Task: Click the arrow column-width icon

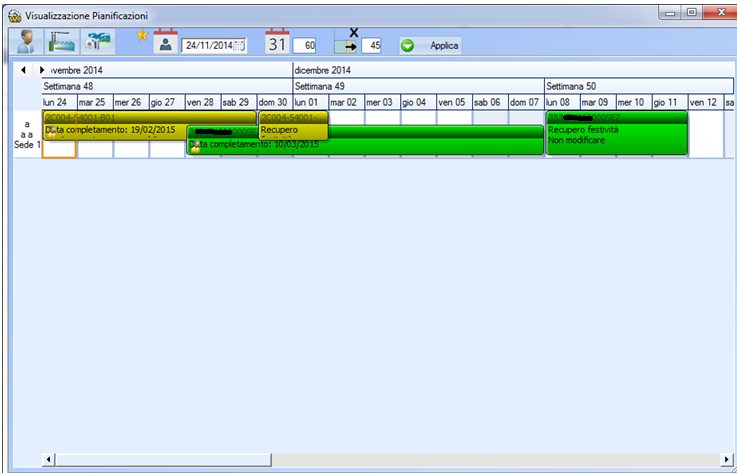Action: pyautogui.click(x=346, y=46)
